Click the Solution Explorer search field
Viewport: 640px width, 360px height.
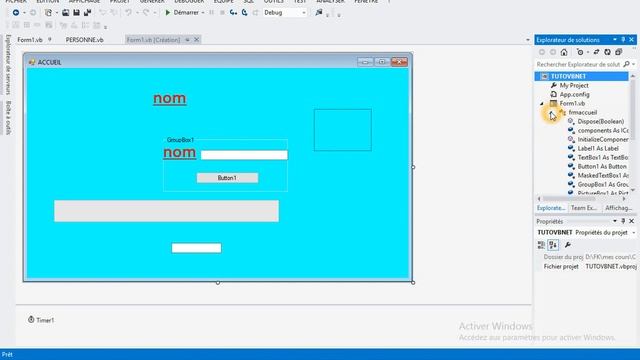coord(578,64)
